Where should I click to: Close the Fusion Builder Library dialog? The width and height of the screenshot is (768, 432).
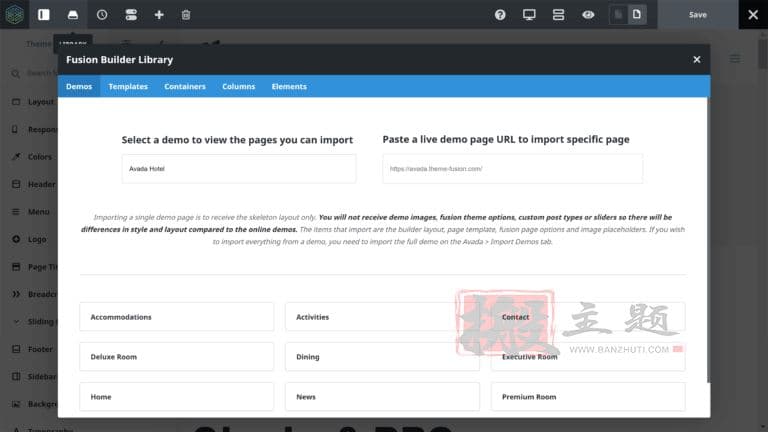tap(696, 59)
